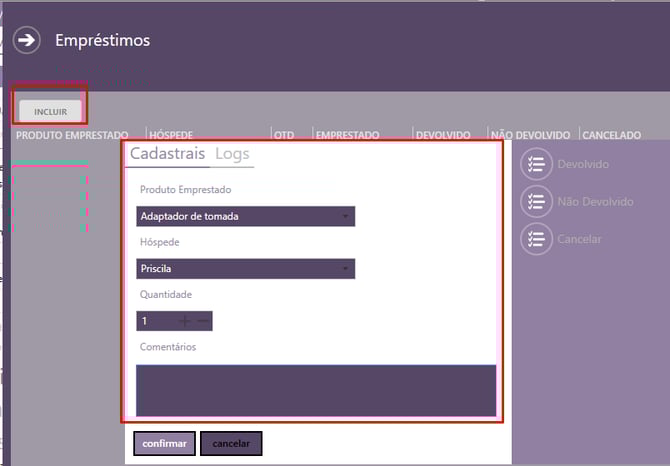Click the Cancelar checklist icon
Screen dimensions: 670x466
tap(537, 239)
